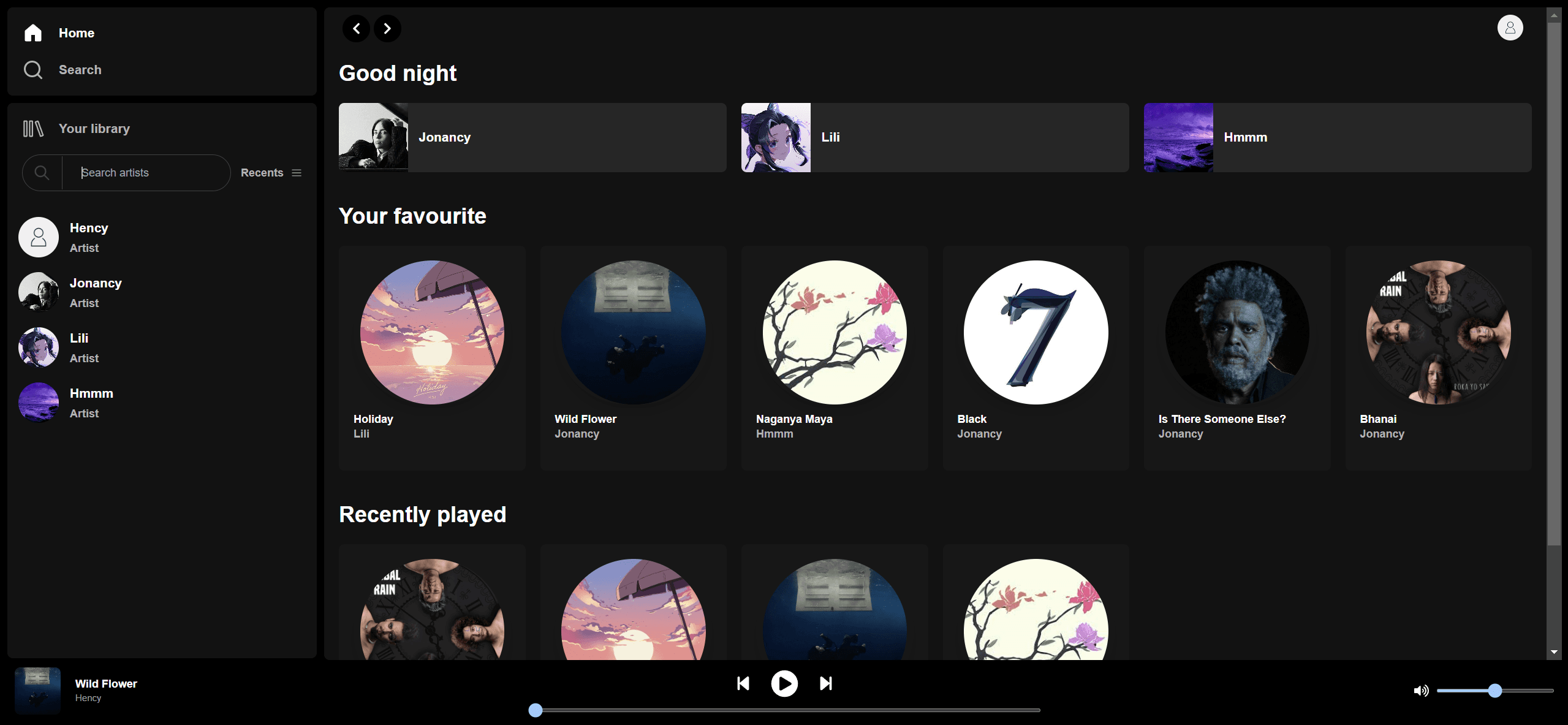
Task: Open the Recents sort dropdown
Action: [x=262, y=173]
